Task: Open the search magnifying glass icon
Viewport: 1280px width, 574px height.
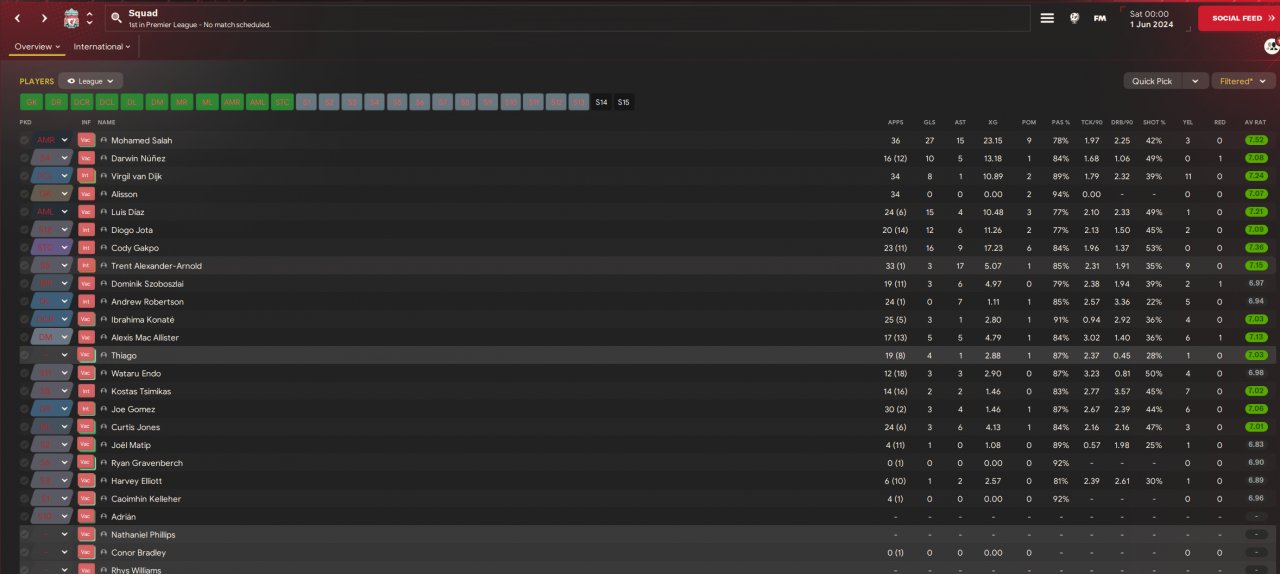Action: (116, 18)
